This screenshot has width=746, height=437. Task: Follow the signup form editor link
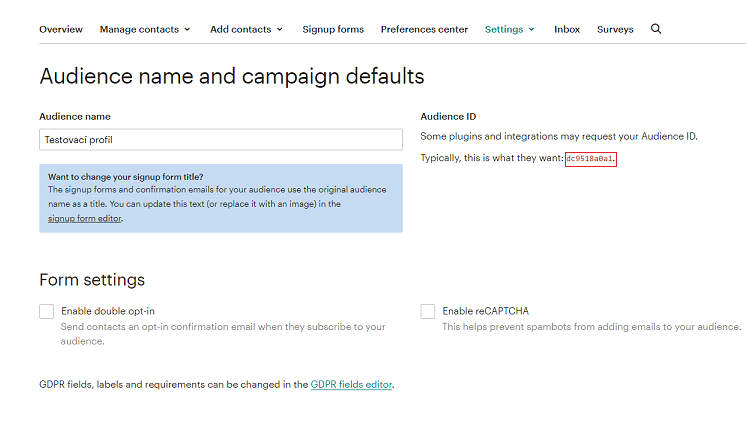tap(85, 218)
